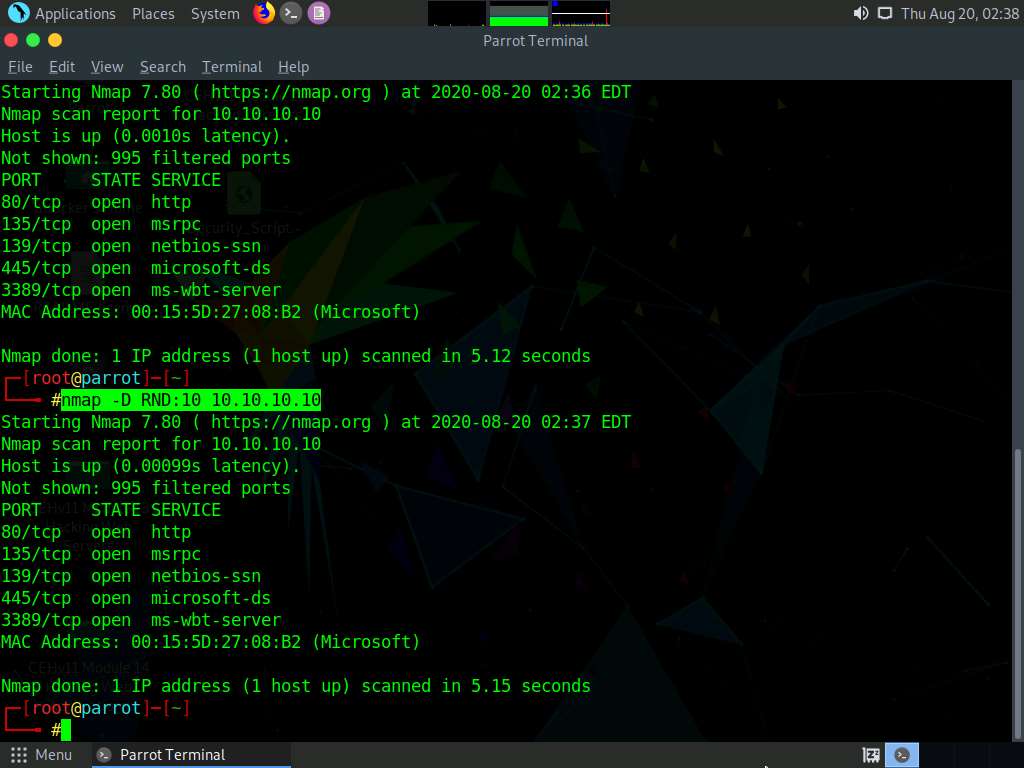Click the Parrot Terminal window title

536,40
